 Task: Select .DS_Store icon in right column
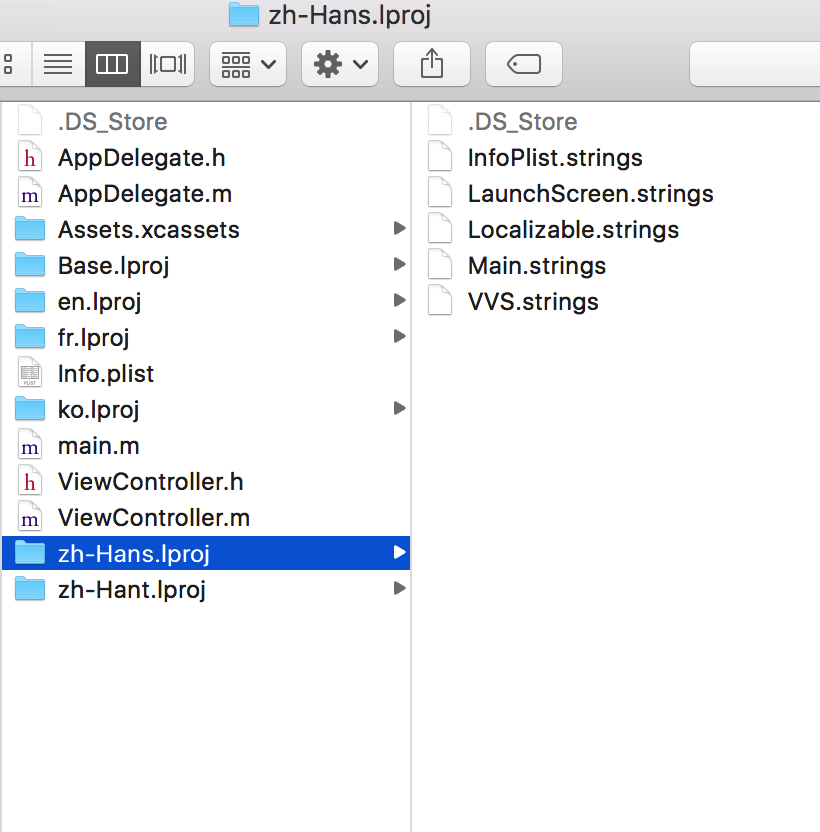(440, 122)
